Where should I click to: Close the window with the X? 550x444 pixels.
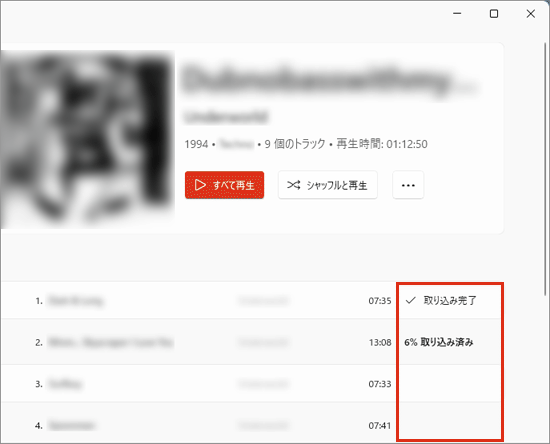pos(531,14)
